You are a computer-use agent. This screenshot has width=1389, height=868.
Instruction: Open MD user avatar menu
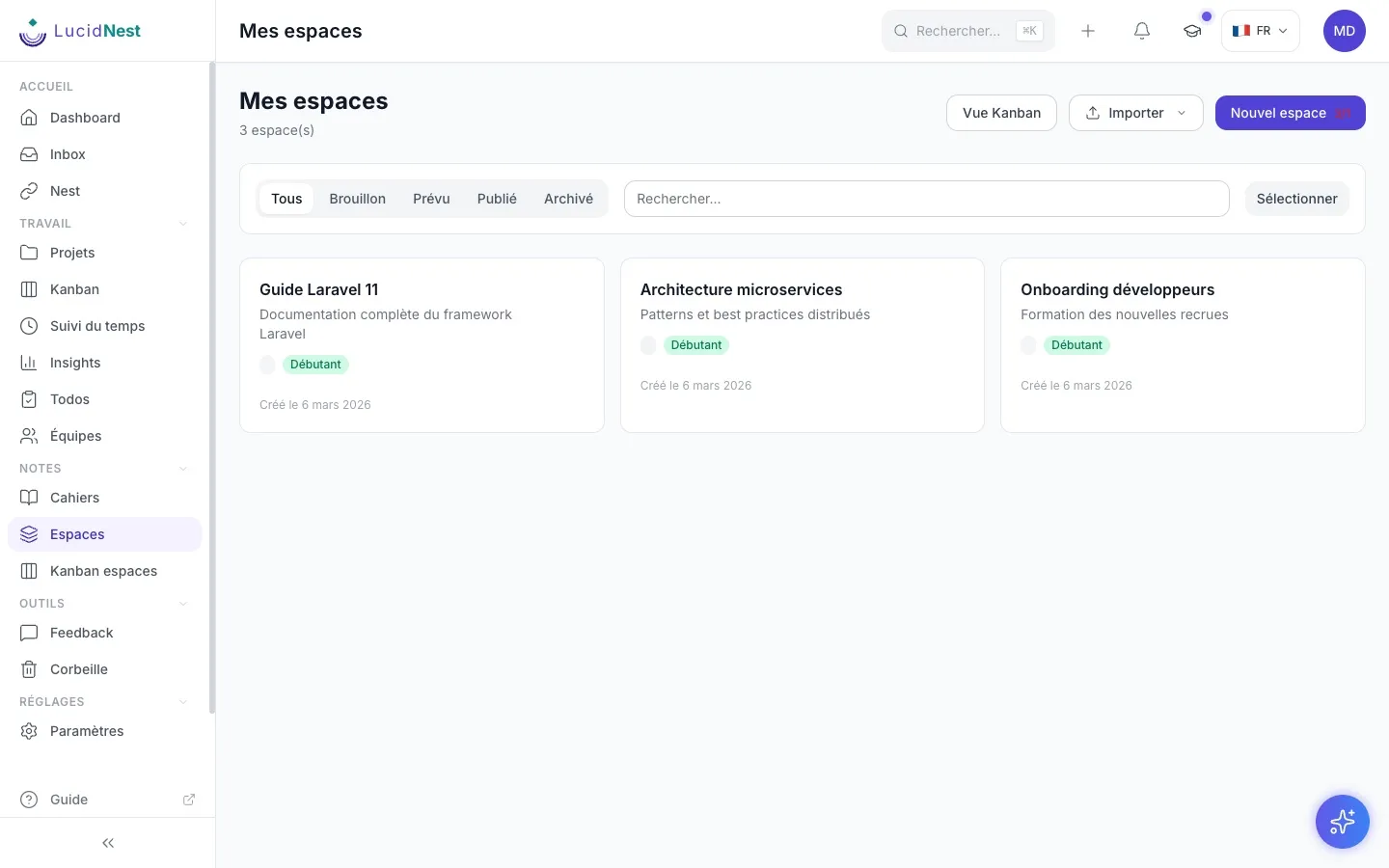click(x=1345, y=31)
